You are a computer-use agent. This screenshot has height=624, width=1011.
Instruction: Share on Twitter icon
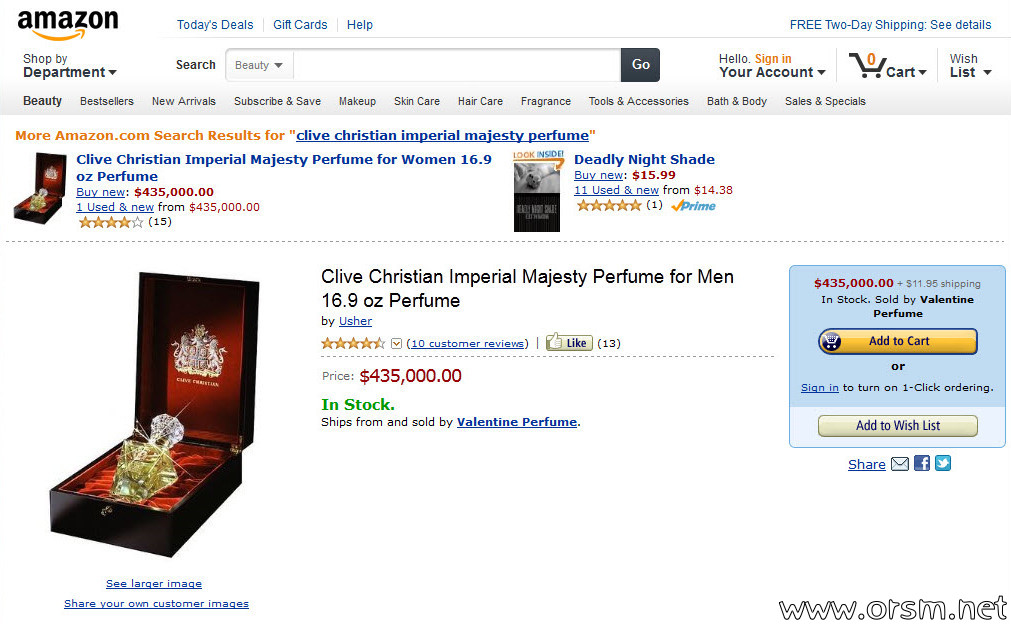tap(943, 463)
